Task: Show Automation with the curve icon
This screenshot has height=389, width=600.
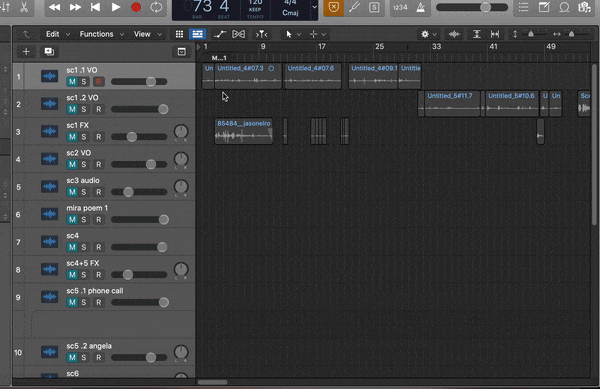Action: click(x=220, y=34)
